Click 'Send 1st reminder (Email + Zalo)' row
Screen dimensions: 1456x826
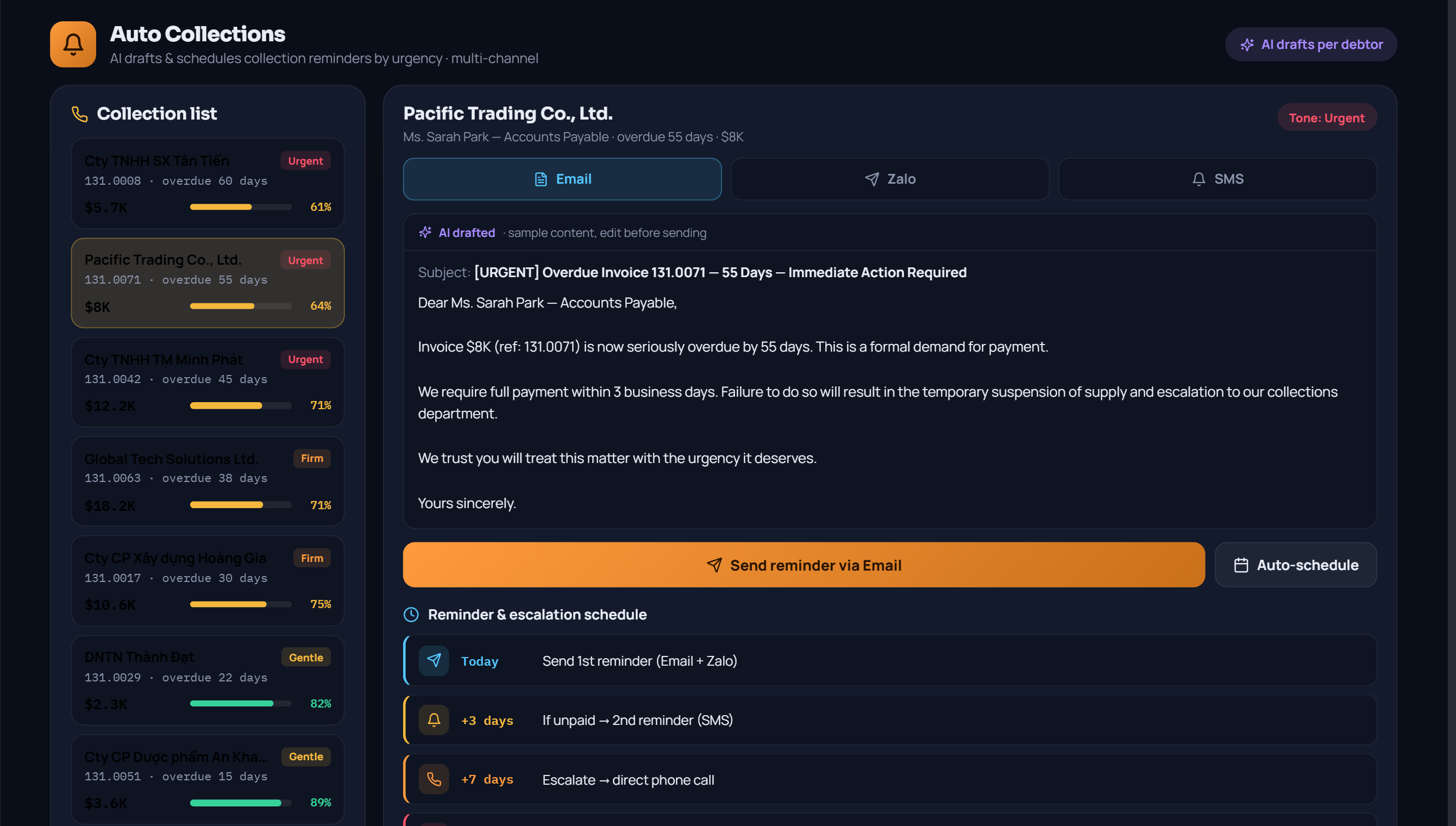pos(890,660)
